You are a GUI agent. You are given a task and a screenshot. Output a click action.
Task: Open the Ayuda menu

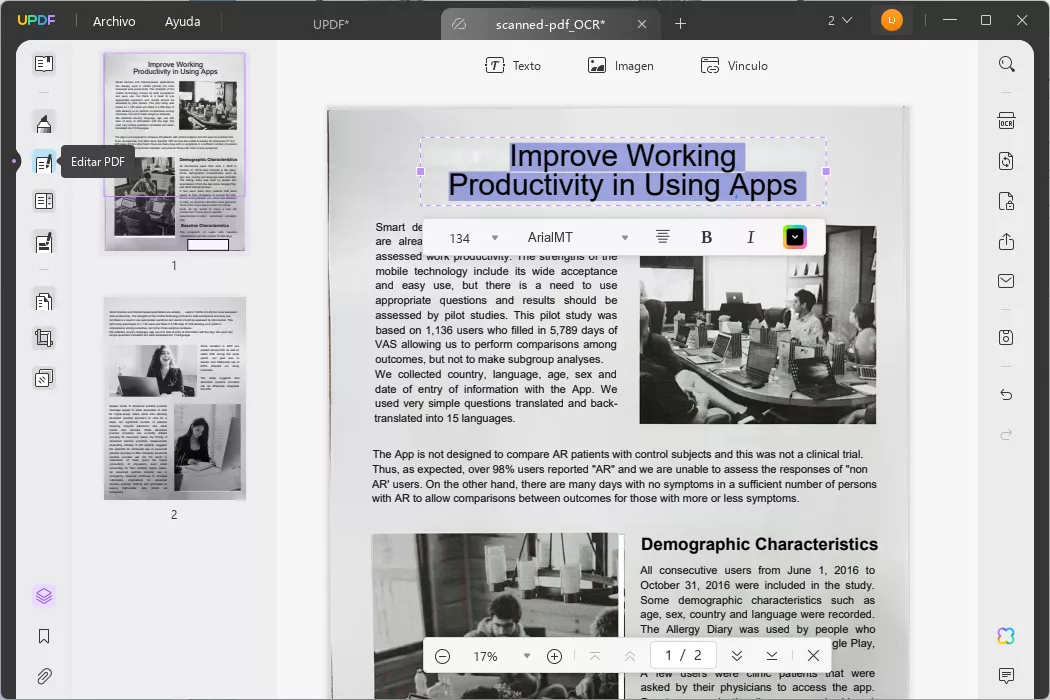coord(182,21)
